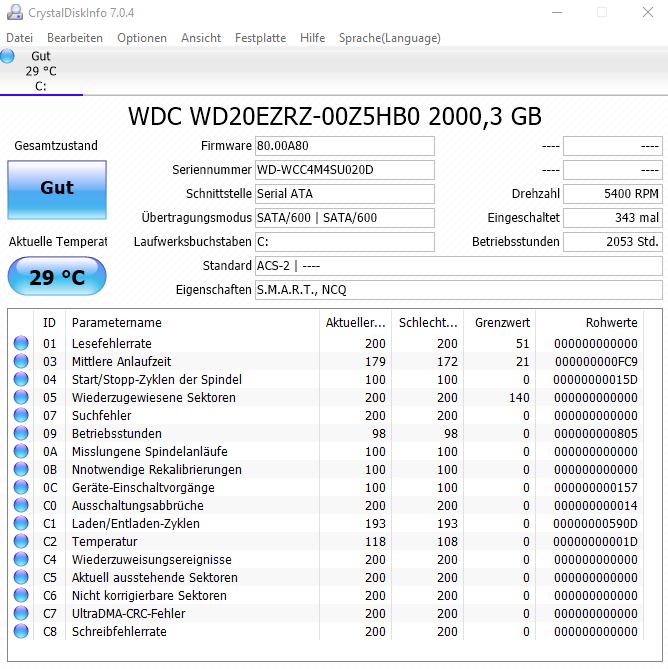The width and height of the screenshot is (668, 669).
Task: Select the UltraDMA-CRC-Fehler parameter name
Action: [x=128, y=614]
